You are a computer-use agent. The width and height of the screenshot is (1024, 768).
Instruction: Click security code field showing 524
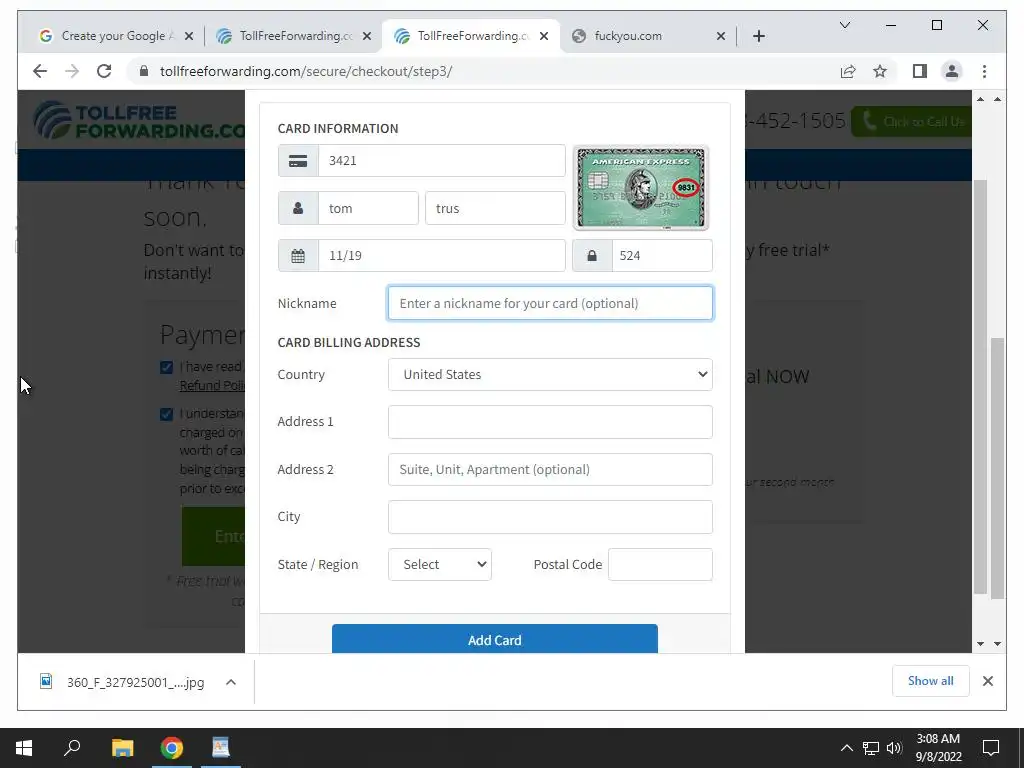[x=662, y=255]
